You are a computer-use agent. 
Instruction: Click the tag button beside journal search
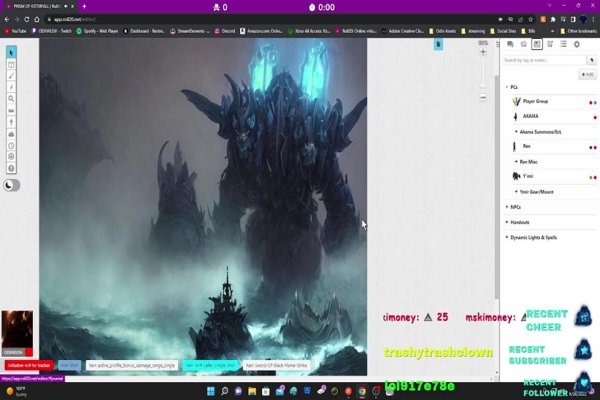592,60
